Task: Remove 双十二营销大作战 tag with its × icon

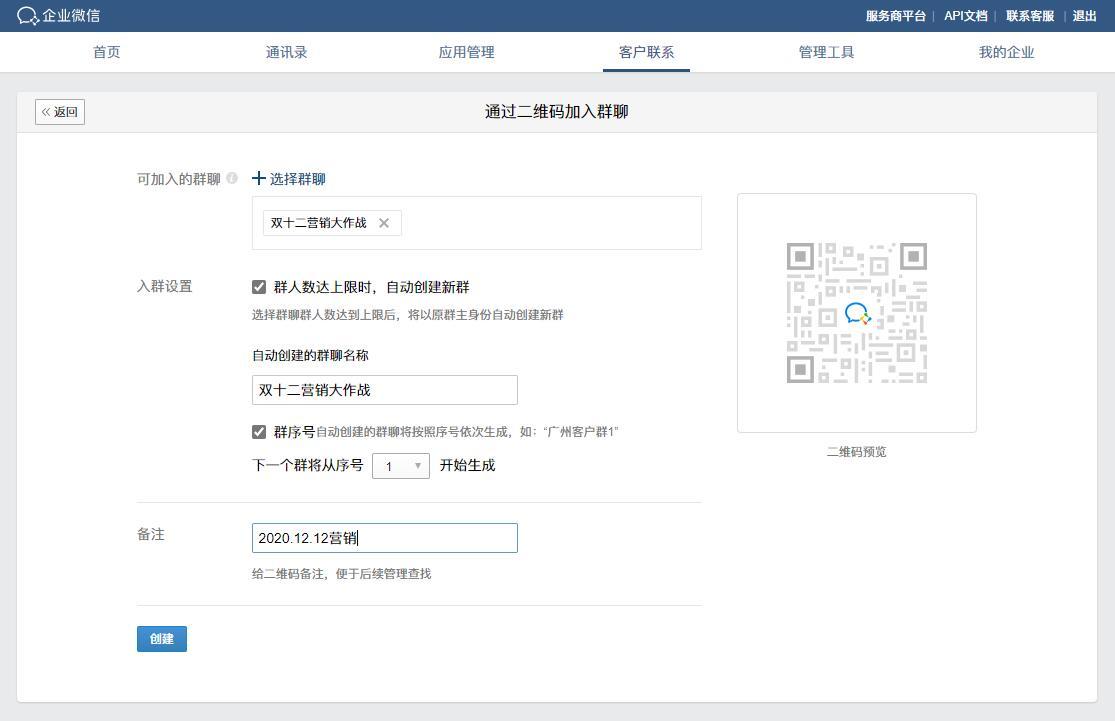Action: (x=384, y=223)
